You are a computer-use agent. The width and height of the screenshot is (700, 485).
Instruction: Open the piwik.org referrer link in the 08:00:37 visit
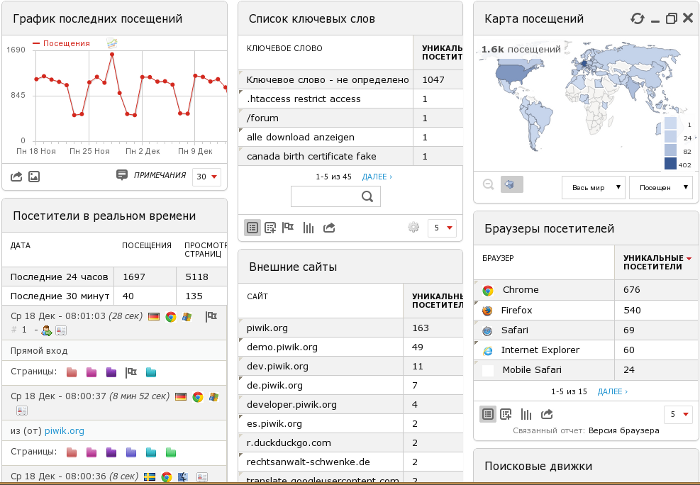pos(64,431)
